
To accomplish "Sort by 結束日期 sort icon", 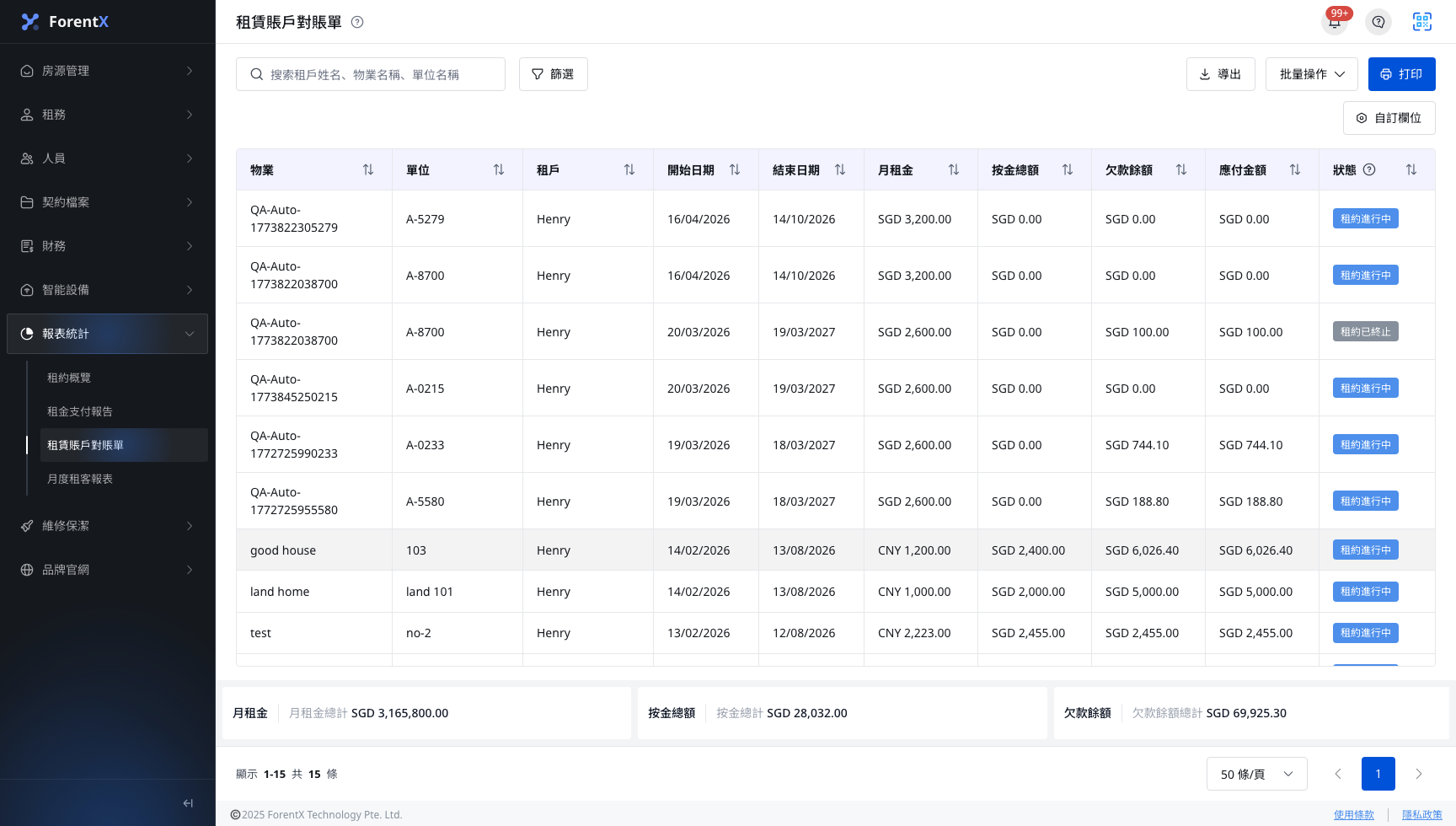I will click(840, 169).
